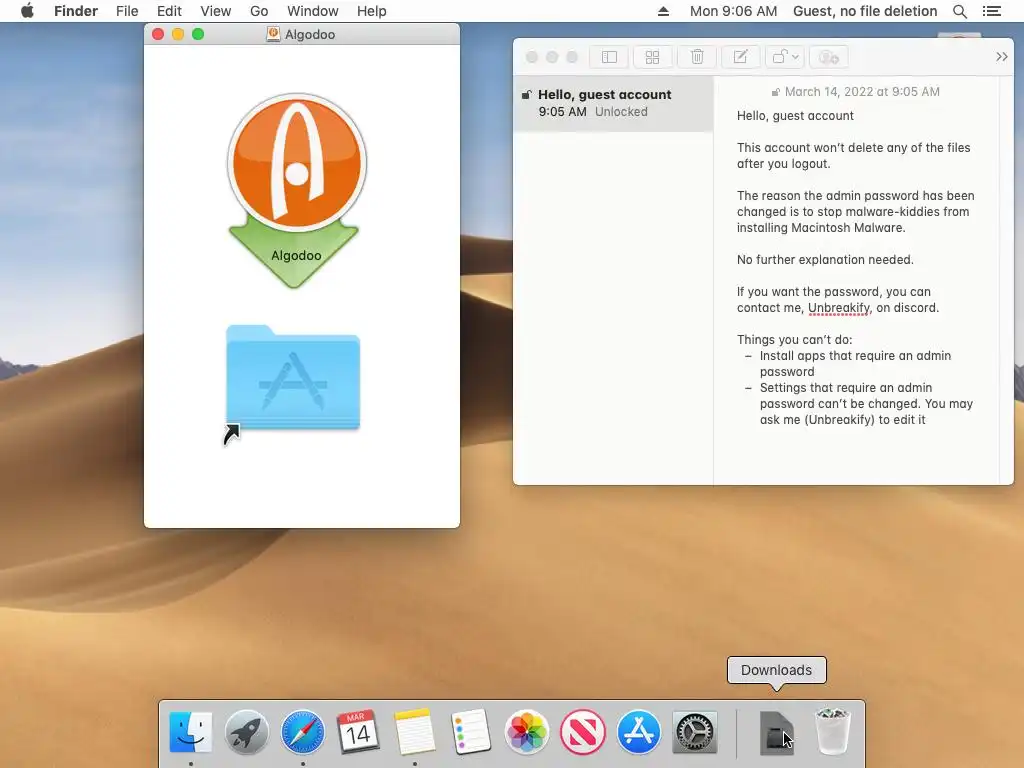Open the Calendar app in the Dock
The image size is (1024, 768).
pos(358,732)
